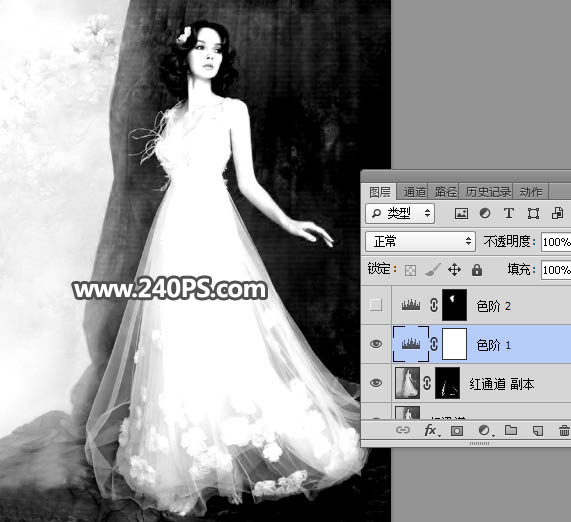The height and width of the screenshot is (522, 571).
Task: Open the 类型 layer filter dropdown
Action: coord(400,213)
